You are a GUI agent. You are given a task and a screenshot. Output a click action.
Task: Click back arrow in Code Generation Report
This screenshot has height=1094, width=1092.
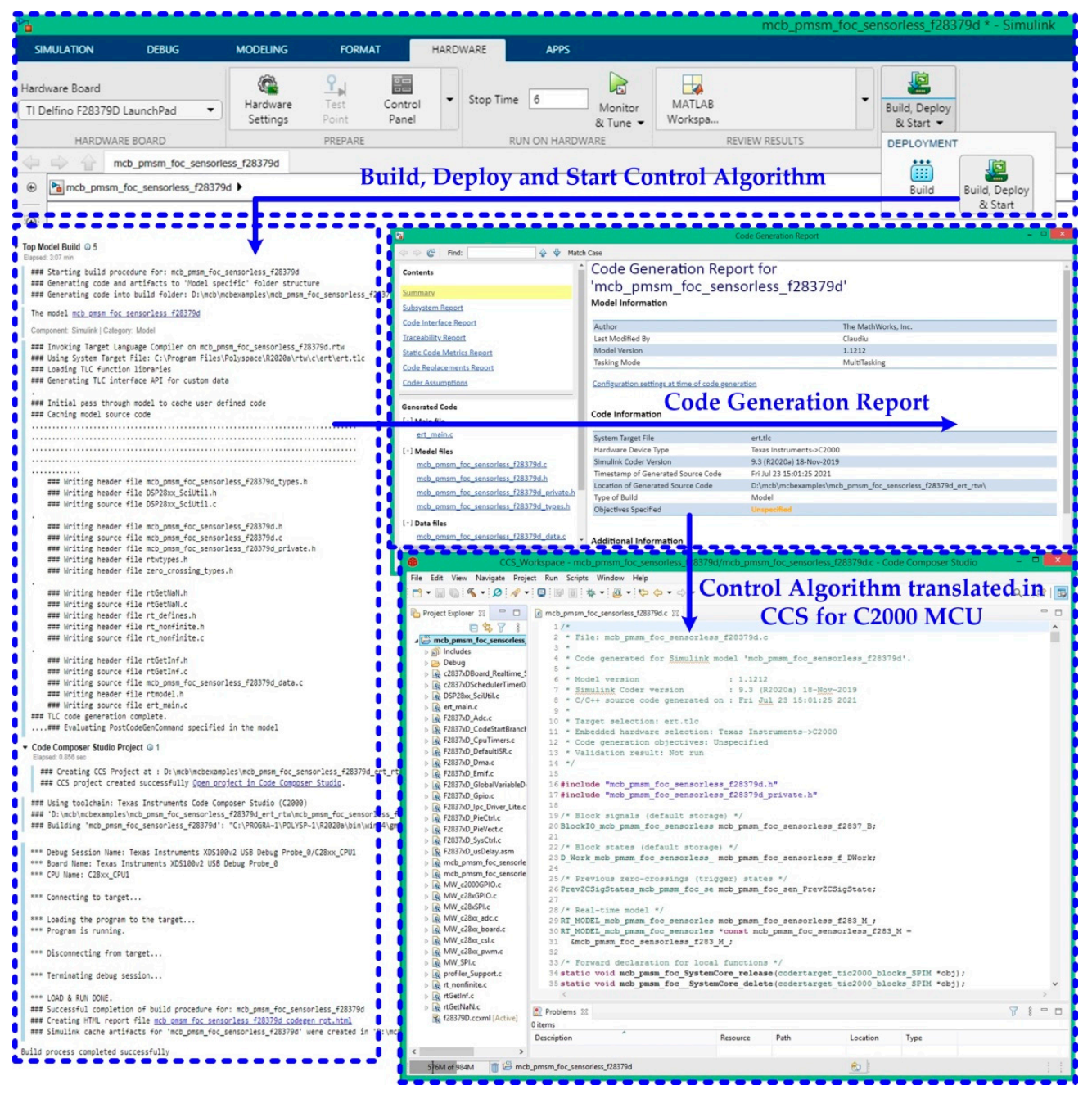click(403, 253)
